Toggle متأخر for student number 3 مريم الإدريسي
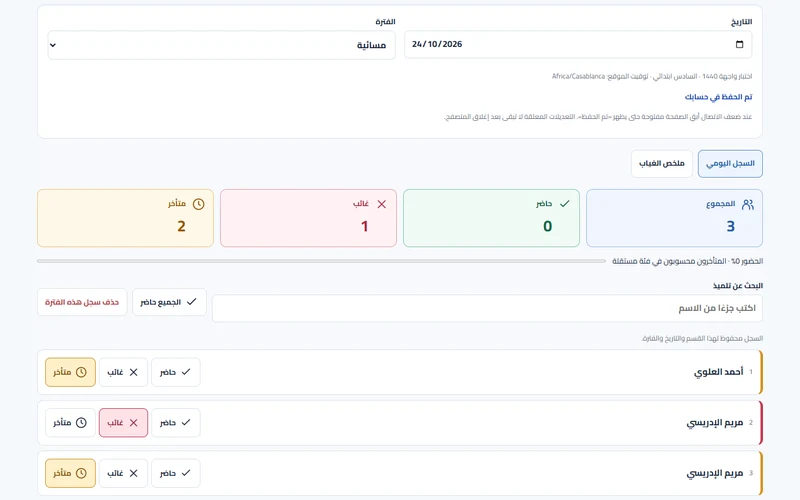Screen dimensions: 800x500 click(x=70, y=473)
